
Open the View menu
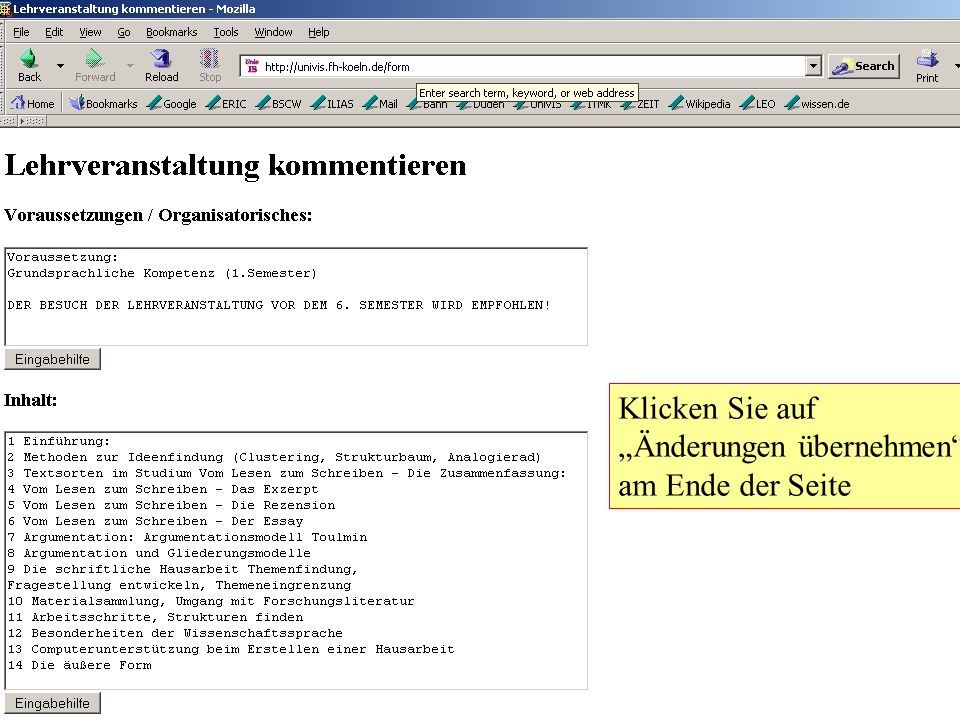90,32
